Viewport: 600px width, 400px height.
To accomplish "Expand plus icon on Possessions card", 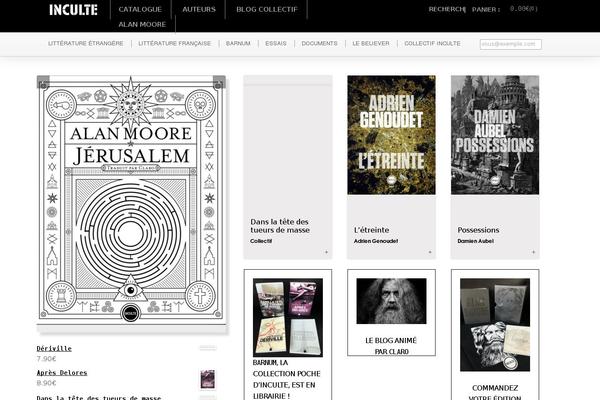I will (x=533, y=252).
